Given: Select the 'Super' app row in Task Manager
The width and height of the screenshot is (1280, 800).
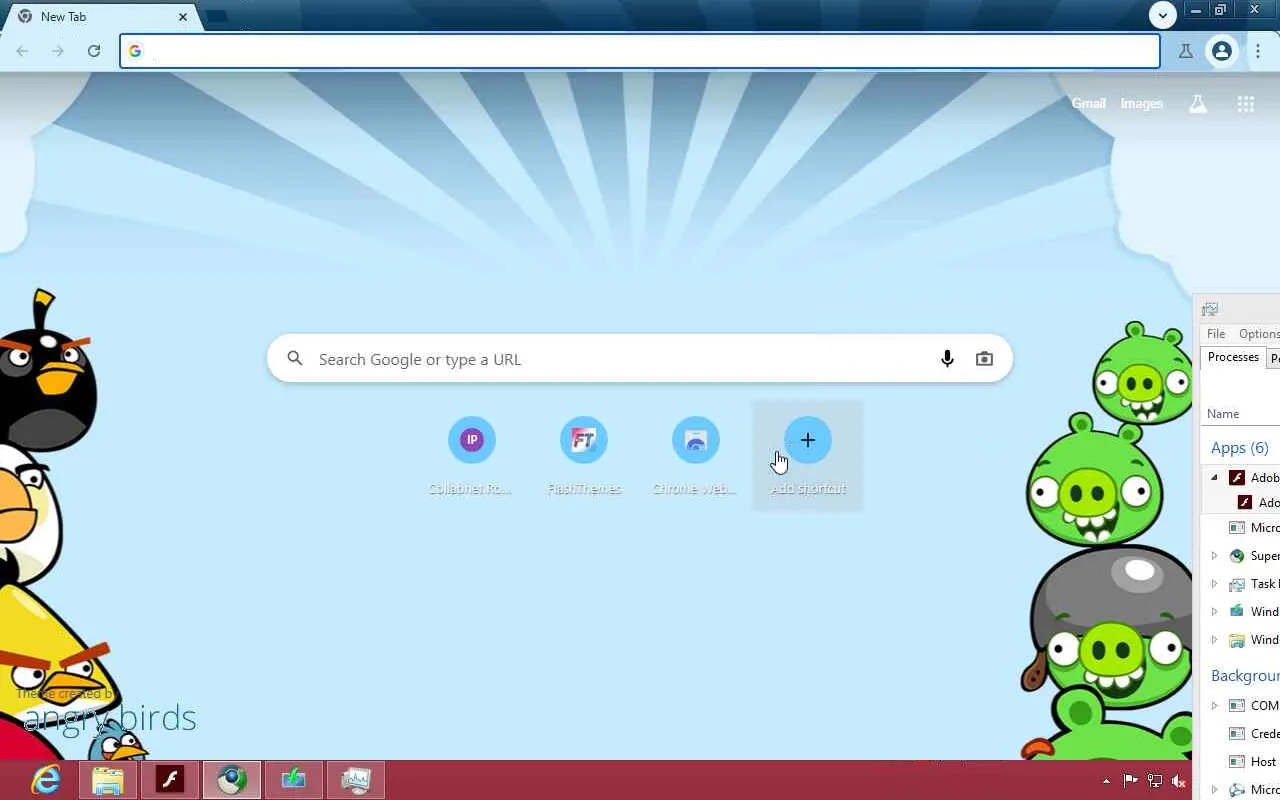Looking at the screenshot, I should click(x=1240, y=556).
